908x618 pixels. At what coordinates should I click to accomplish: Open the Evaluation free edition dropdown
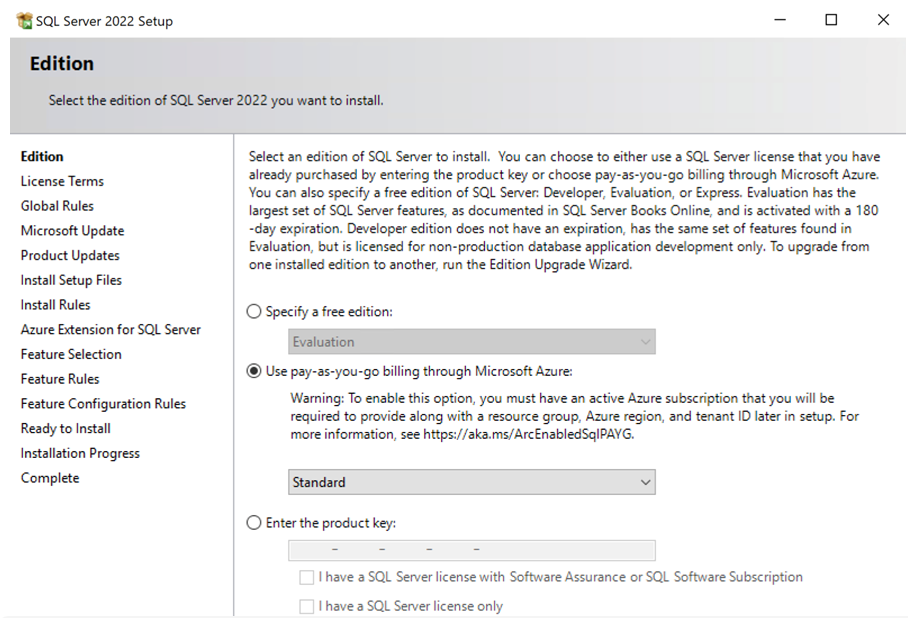click(x=471, y=342)
